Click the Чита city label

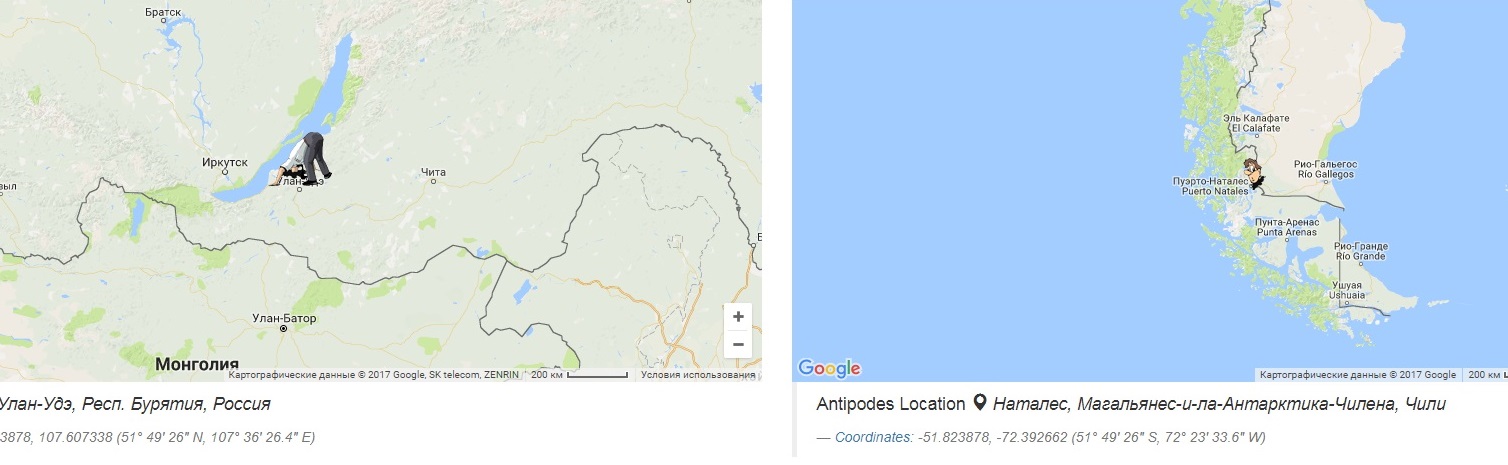(433, 172)
